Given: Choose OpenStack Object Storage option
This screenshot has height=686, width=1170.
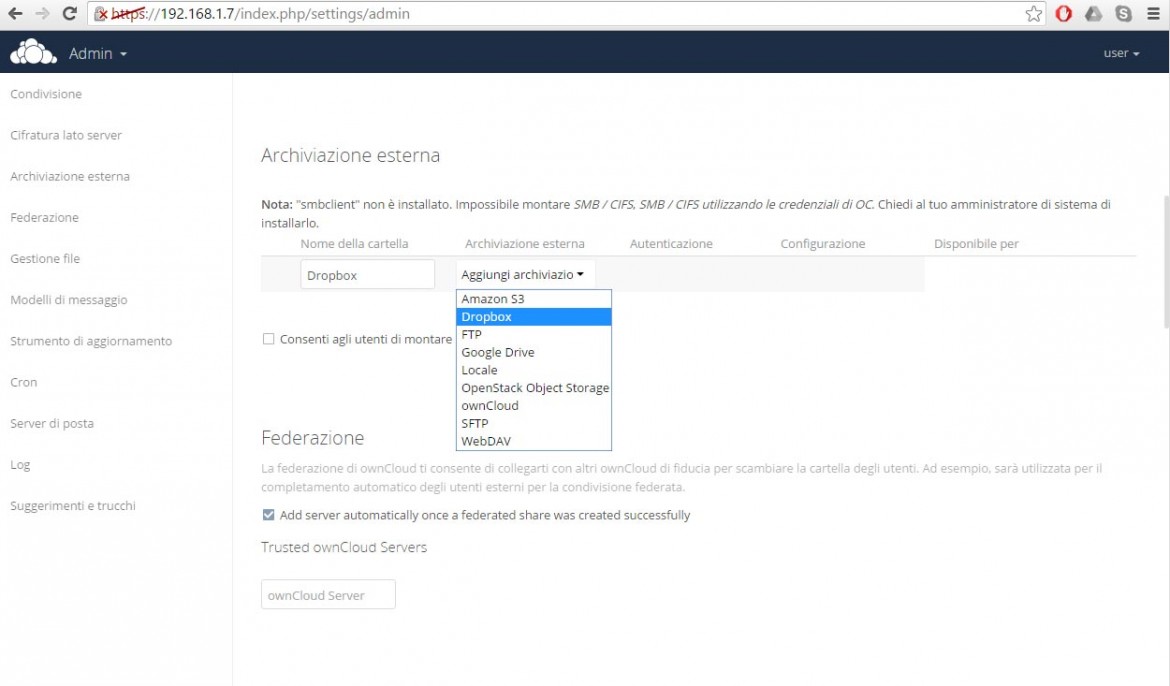Looking at the screenshot, I should click(534, 388).
